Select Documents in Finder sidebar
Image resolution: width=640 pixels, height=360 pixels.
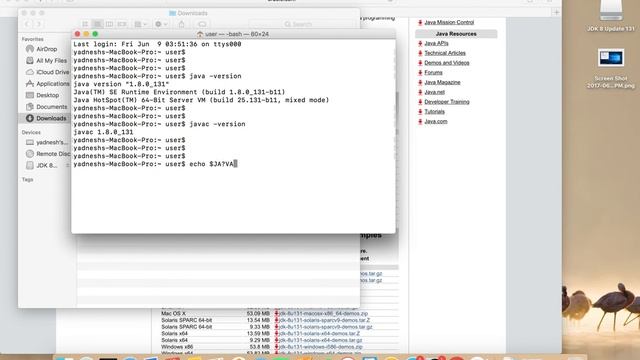51,107
